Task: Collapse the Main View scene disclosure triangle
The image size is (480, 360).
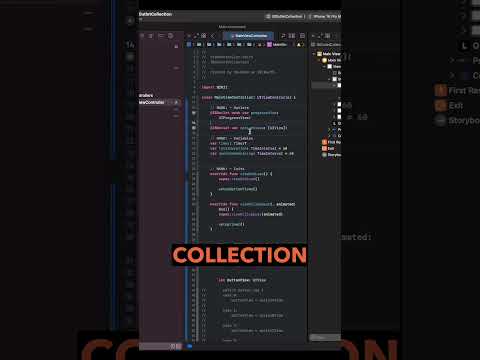Action: point(314,54)
